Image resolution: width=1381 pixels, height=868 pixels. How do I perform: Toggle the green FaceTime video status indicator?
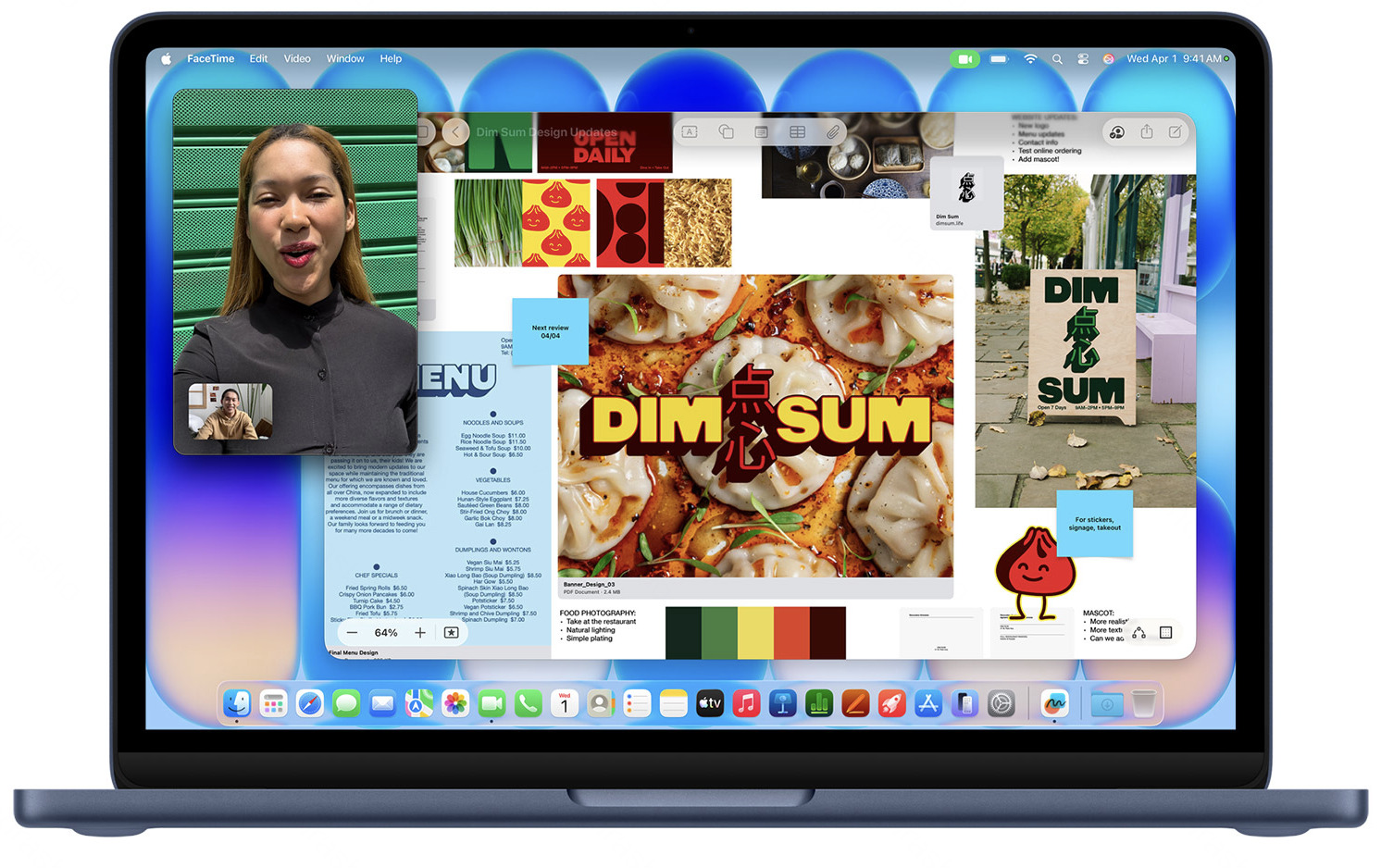pos(964,59)
